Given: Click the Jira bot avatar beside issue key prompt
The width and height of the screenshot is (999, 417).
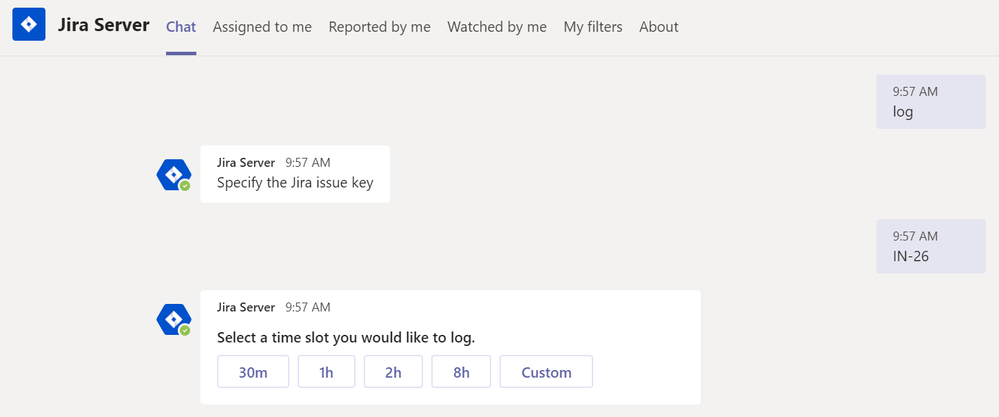Looking at the screenshot, I should (173, 174).
